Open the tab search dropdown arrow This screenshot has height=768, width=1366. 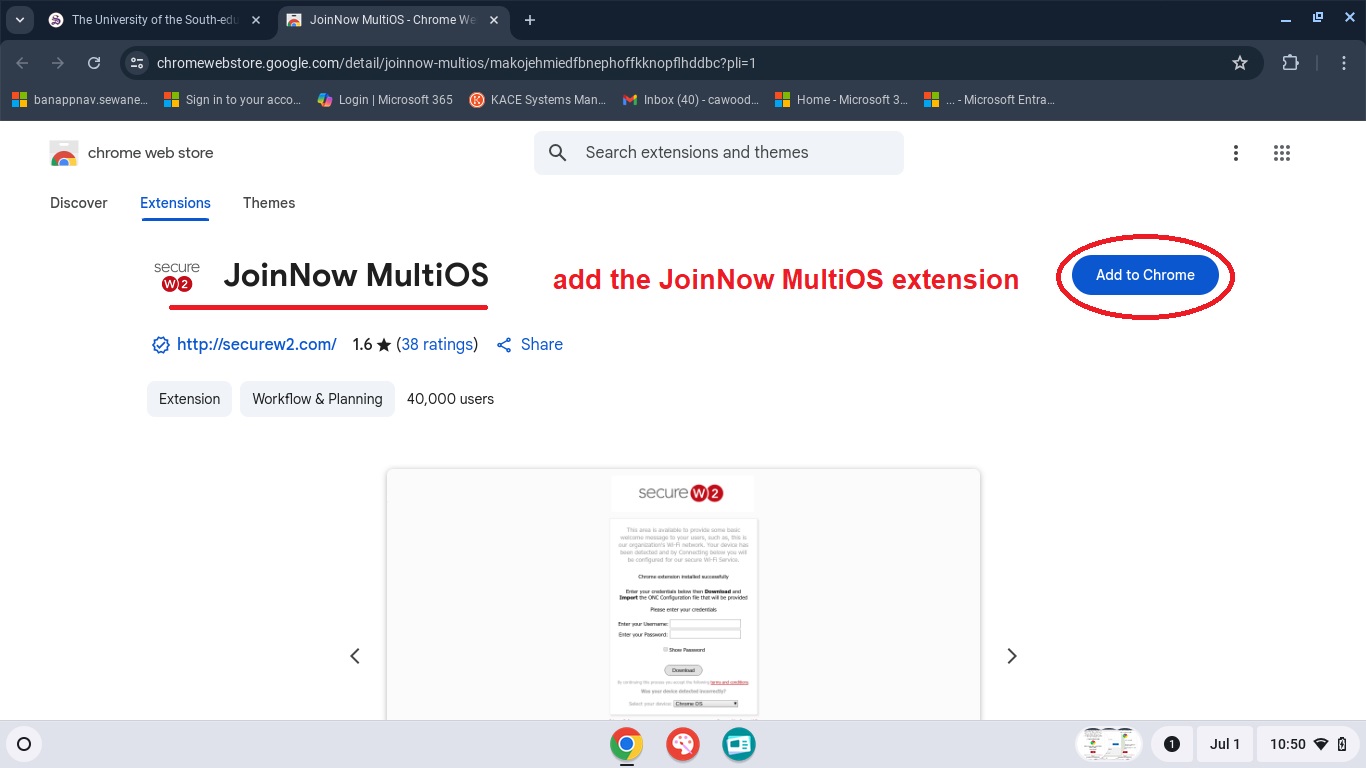point(20,20)
